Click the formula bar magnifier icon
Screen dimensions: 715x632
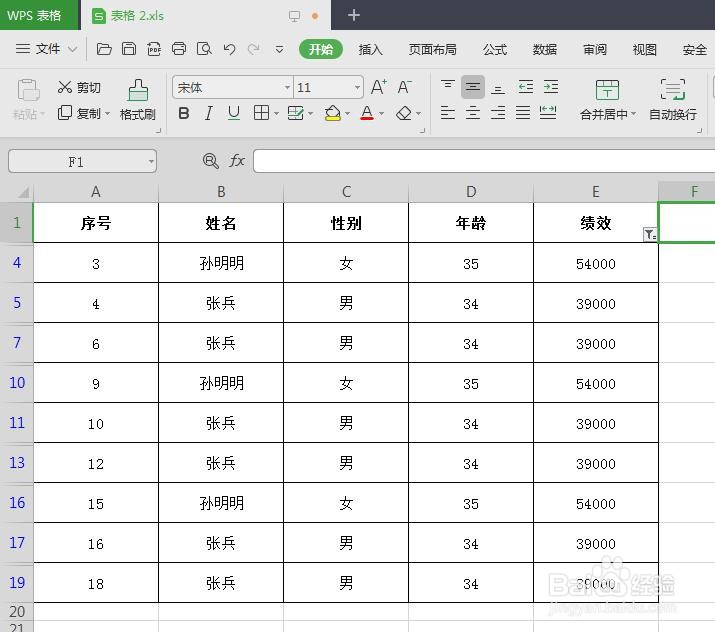click(210, 161)
